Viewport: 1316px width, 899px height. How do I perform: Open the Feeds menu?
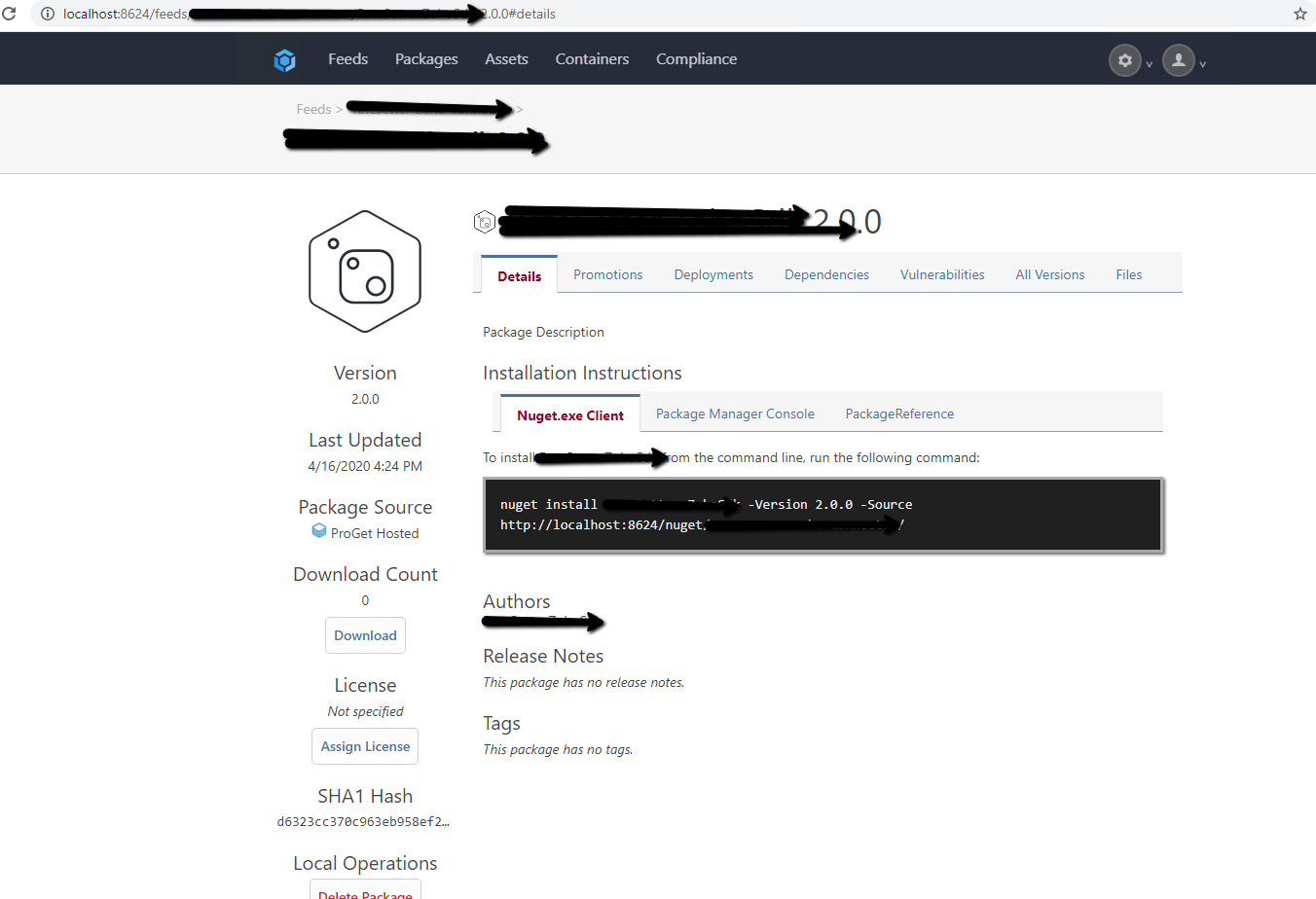click(x=347, y=59)
